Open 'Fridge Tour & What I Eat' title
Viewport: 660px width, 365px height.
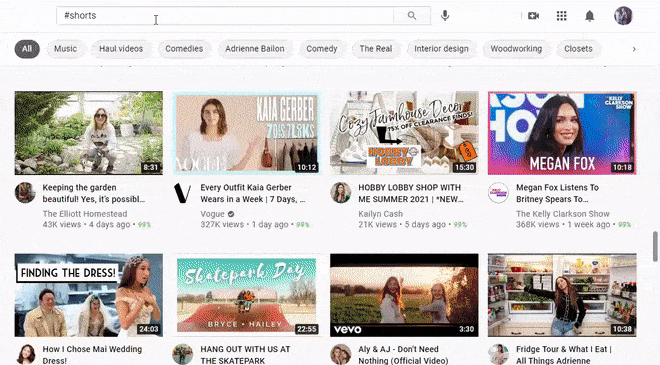point(564,354)
